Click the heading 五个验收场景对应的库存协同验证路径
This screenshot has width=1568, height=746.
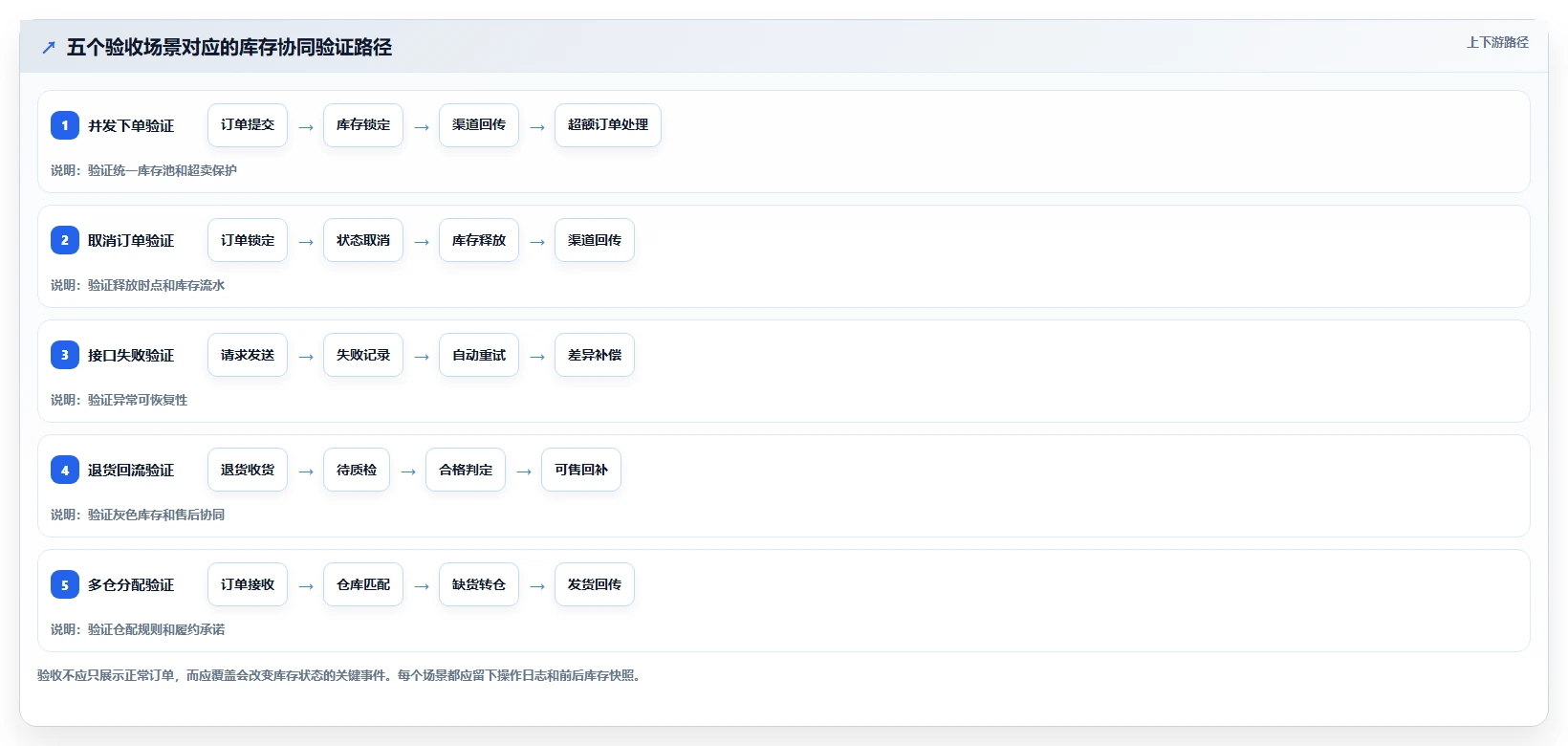point(229,47)
